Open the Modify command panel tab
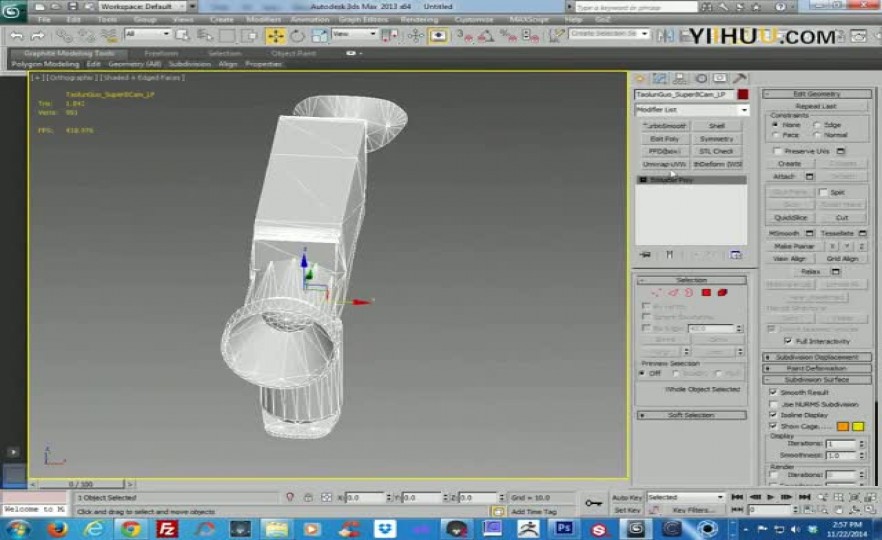Viewport: 882px width, 540px height. tap(659, 78)
